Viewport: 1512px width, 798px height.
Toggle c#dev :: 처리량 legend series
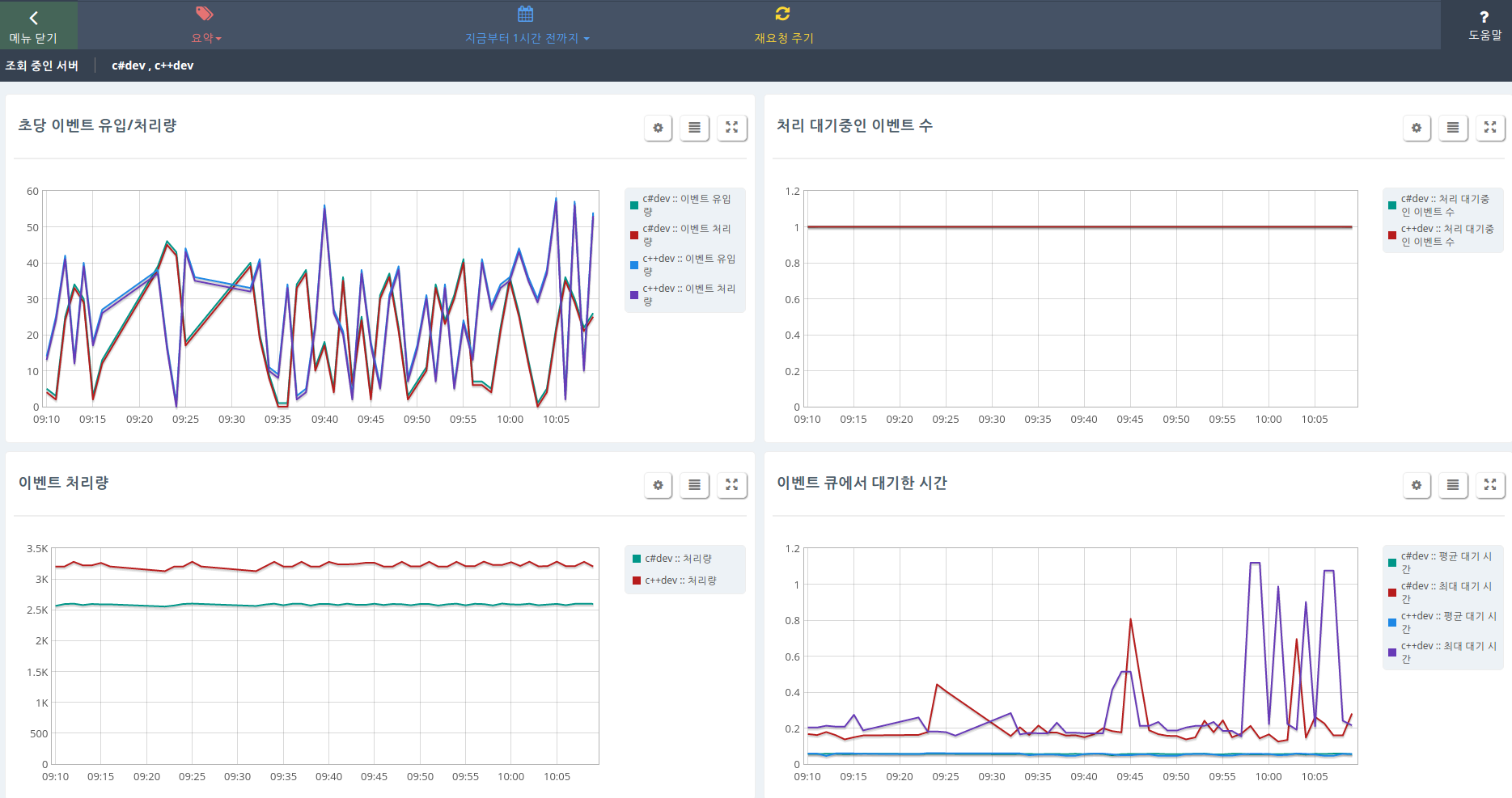(672, 559)
